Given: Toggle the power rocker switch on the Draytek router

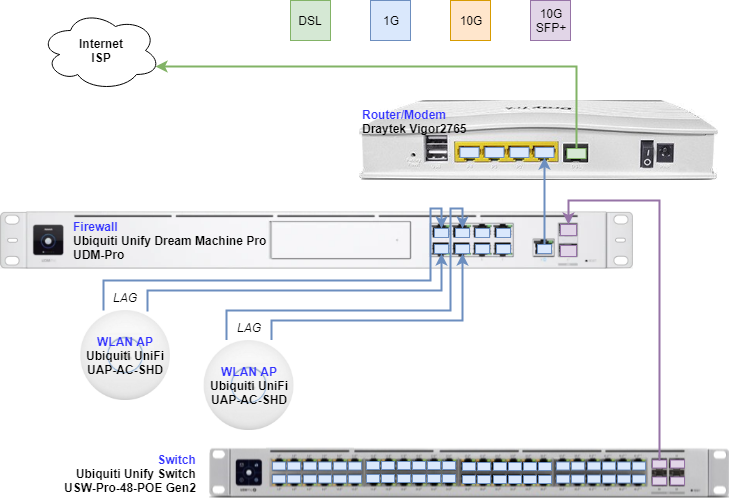Looking at the screenshot, I should (x=647, y=154).
